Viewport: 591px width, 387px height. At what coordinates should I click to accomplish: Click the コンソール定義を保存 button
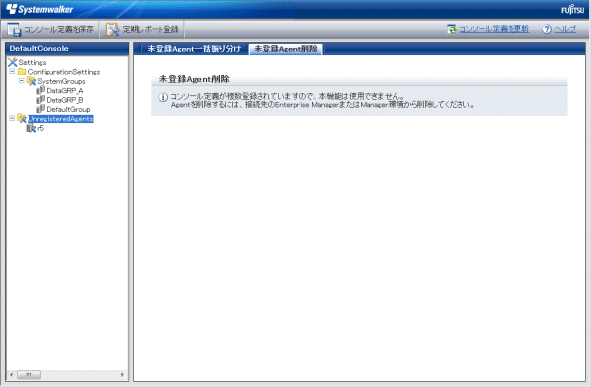[x=50, y=29]
